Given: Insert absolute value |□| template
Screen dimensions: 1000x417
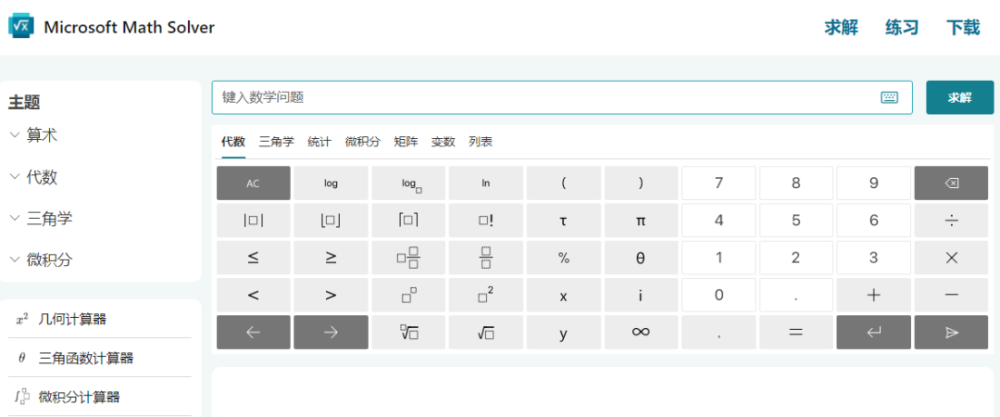Looking at the screenshot, I should click(x=253, y=221).
